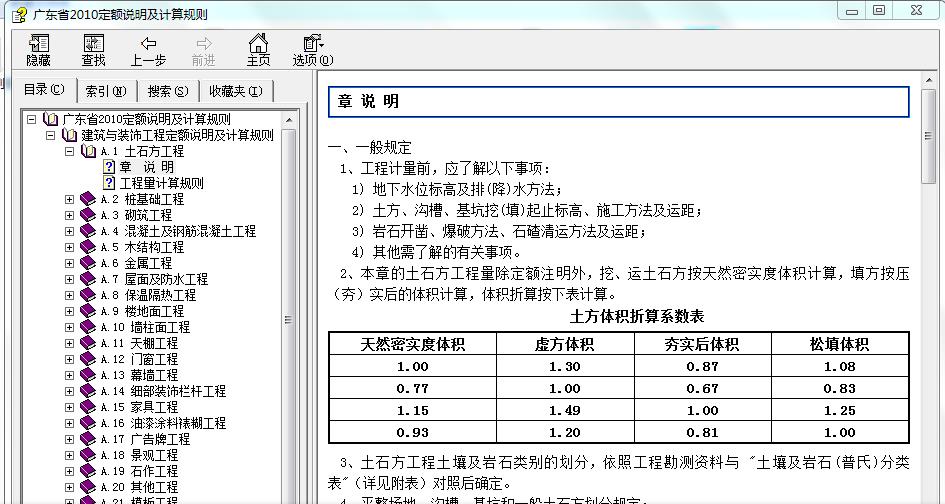Click the book icon of A.13 幕墙工程
The image size is (945, 504).
[x=88, y=375]
